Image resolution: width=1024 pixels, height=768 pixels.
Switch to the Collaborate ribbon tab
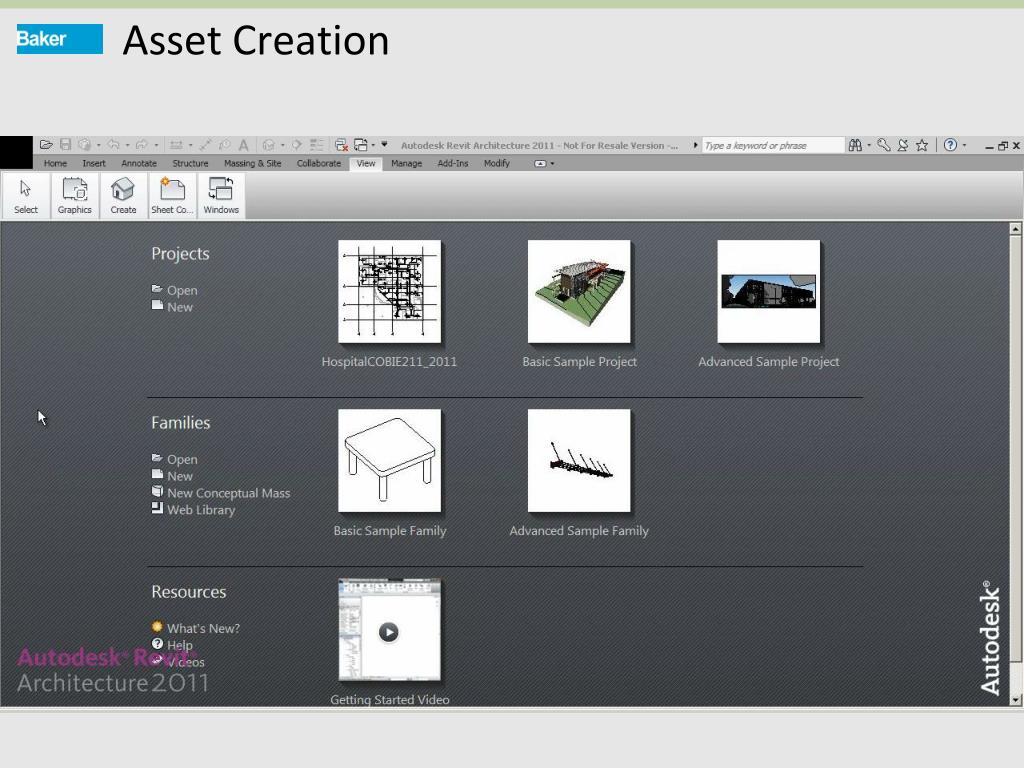[319, 163]
